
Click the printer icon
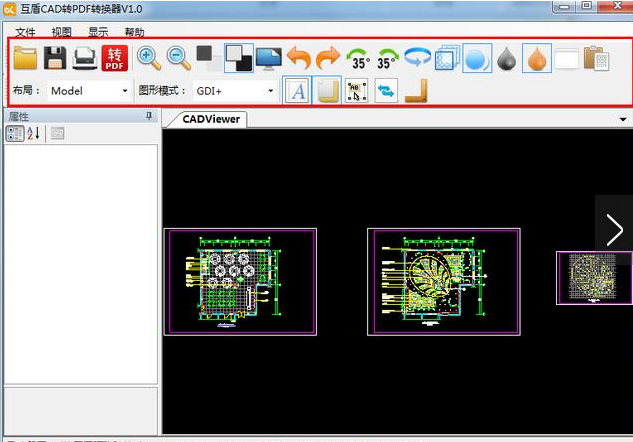click(85, 59)
